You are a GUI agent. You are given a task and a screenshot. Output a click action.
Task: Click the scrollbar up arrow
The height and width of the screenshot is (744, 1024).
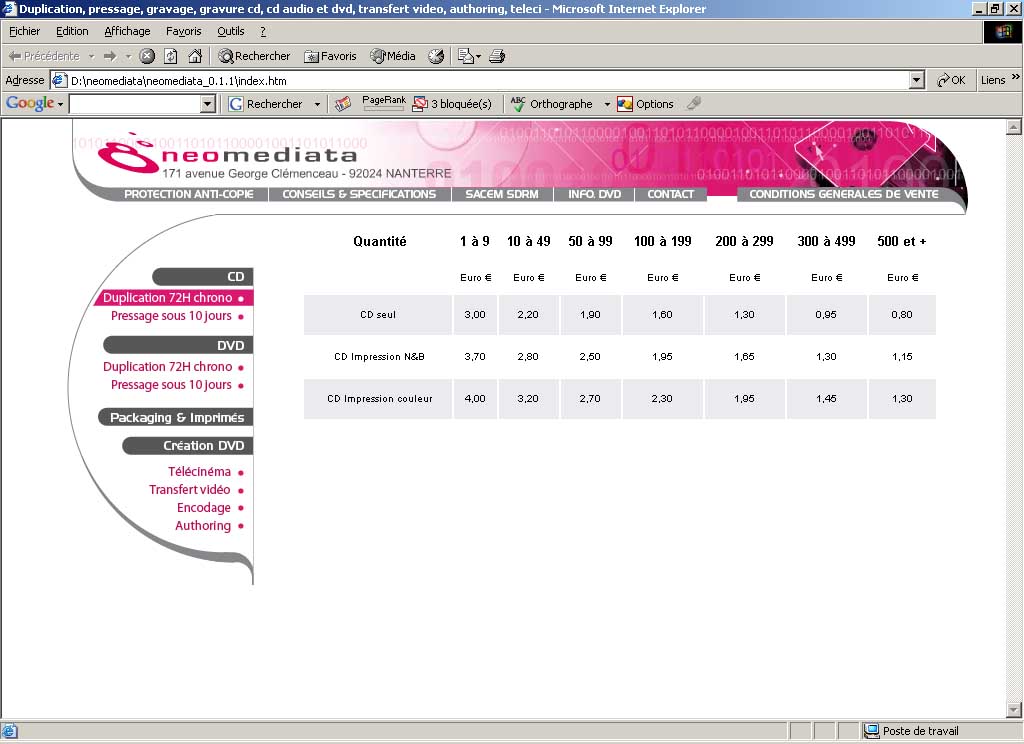coord(1014,127)
